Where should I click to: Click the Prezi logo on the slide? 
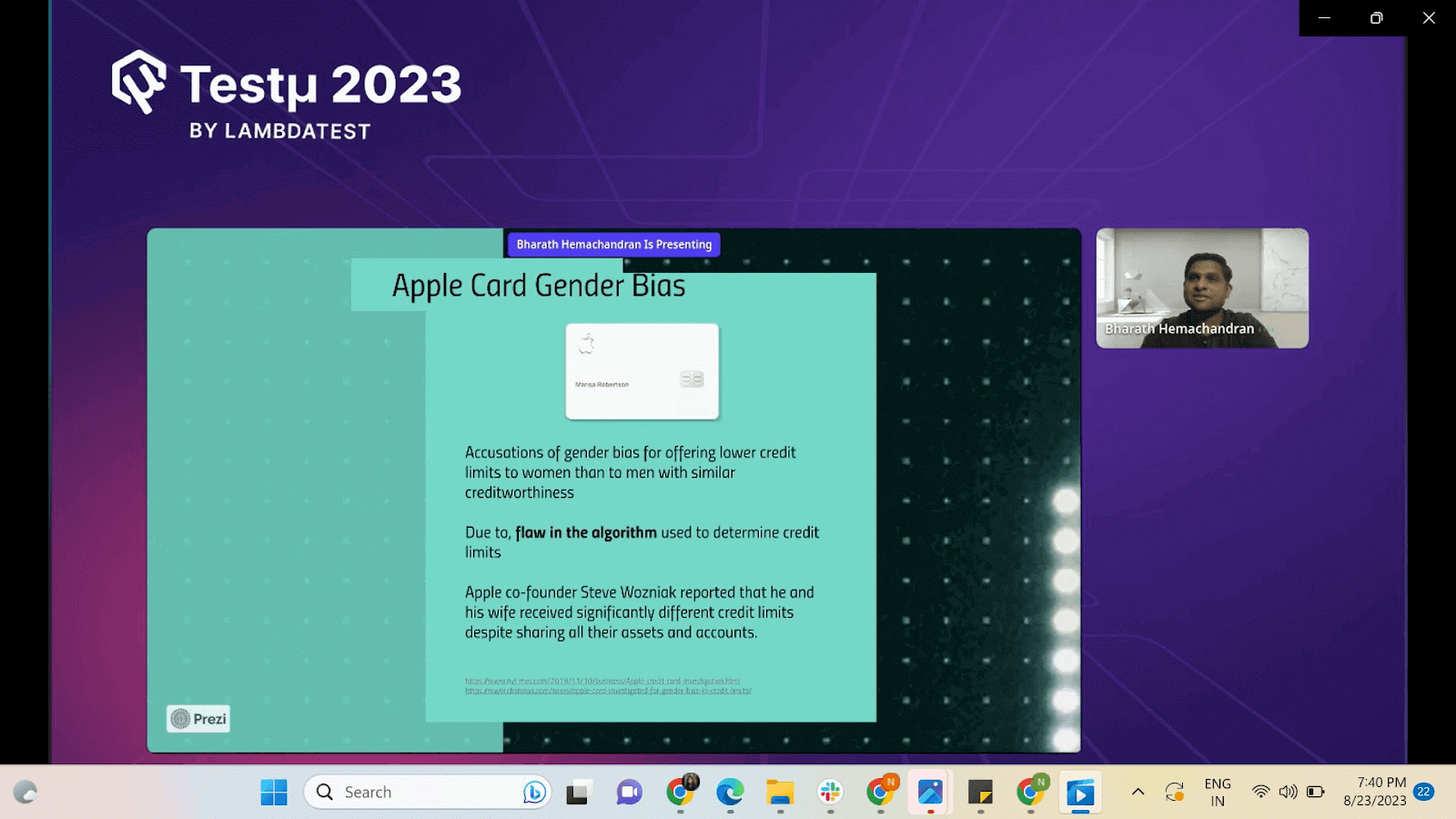click(198, 719)
